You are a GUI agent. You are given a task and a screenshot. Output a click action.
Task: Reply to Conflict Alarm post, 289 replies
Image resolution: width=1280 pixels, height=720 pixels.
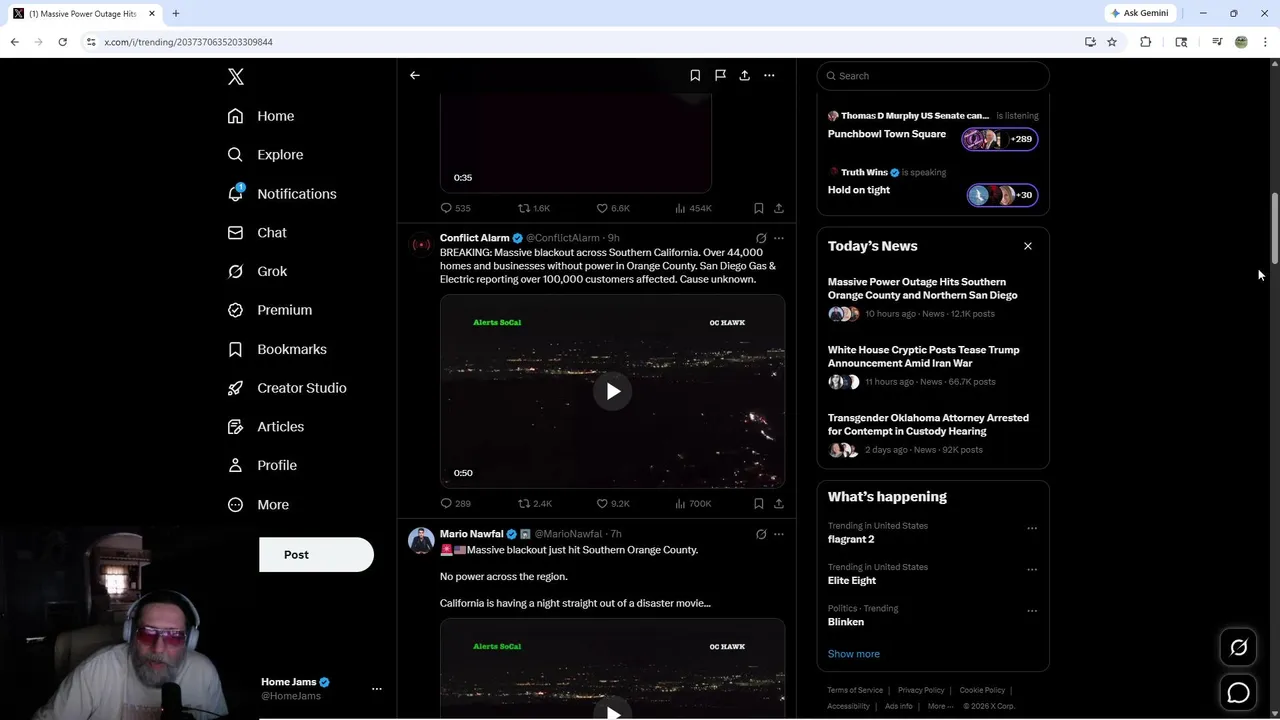455,504
